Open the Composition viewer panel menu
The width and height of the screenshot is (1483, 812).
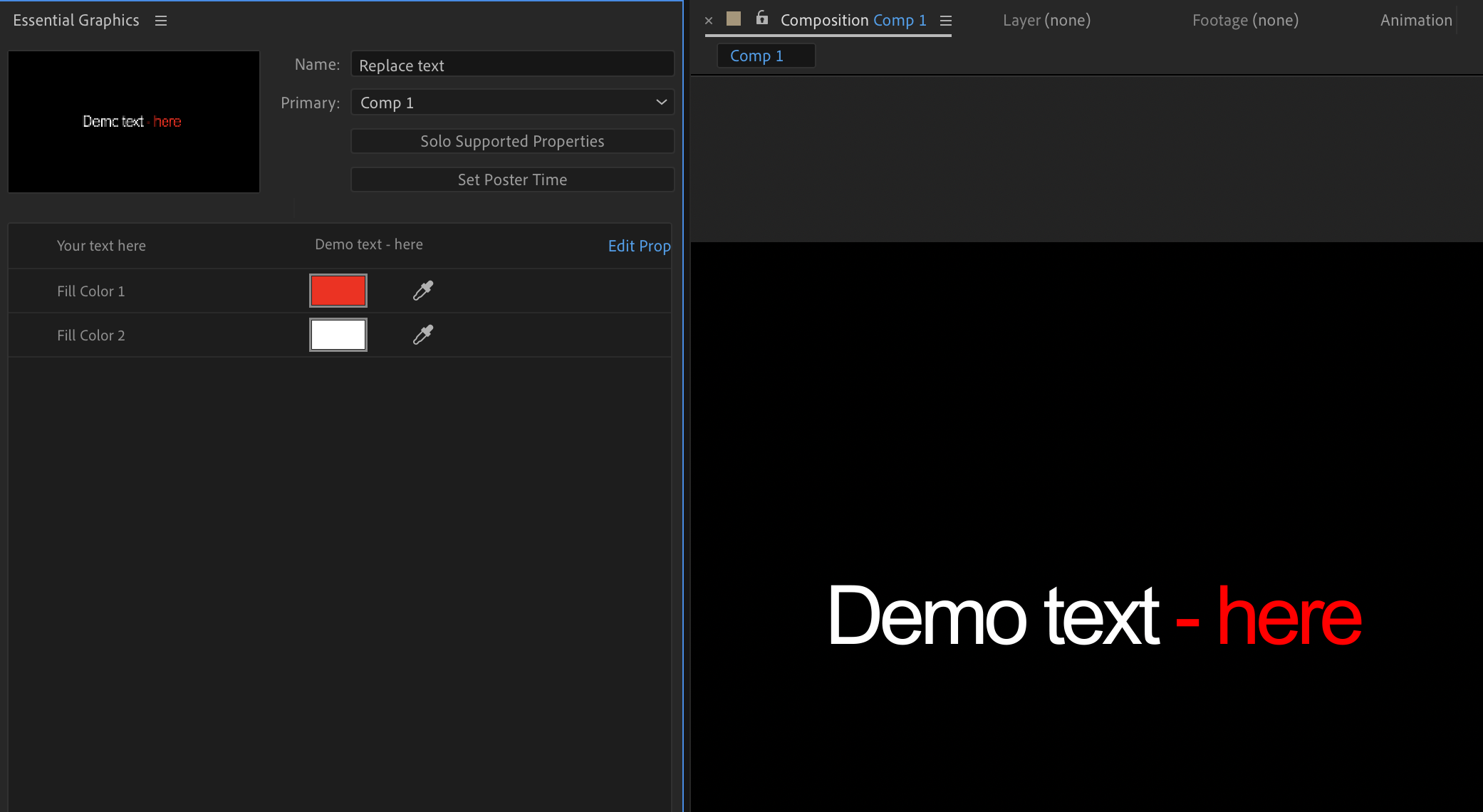pyautogui.click(x=946, y=20)
